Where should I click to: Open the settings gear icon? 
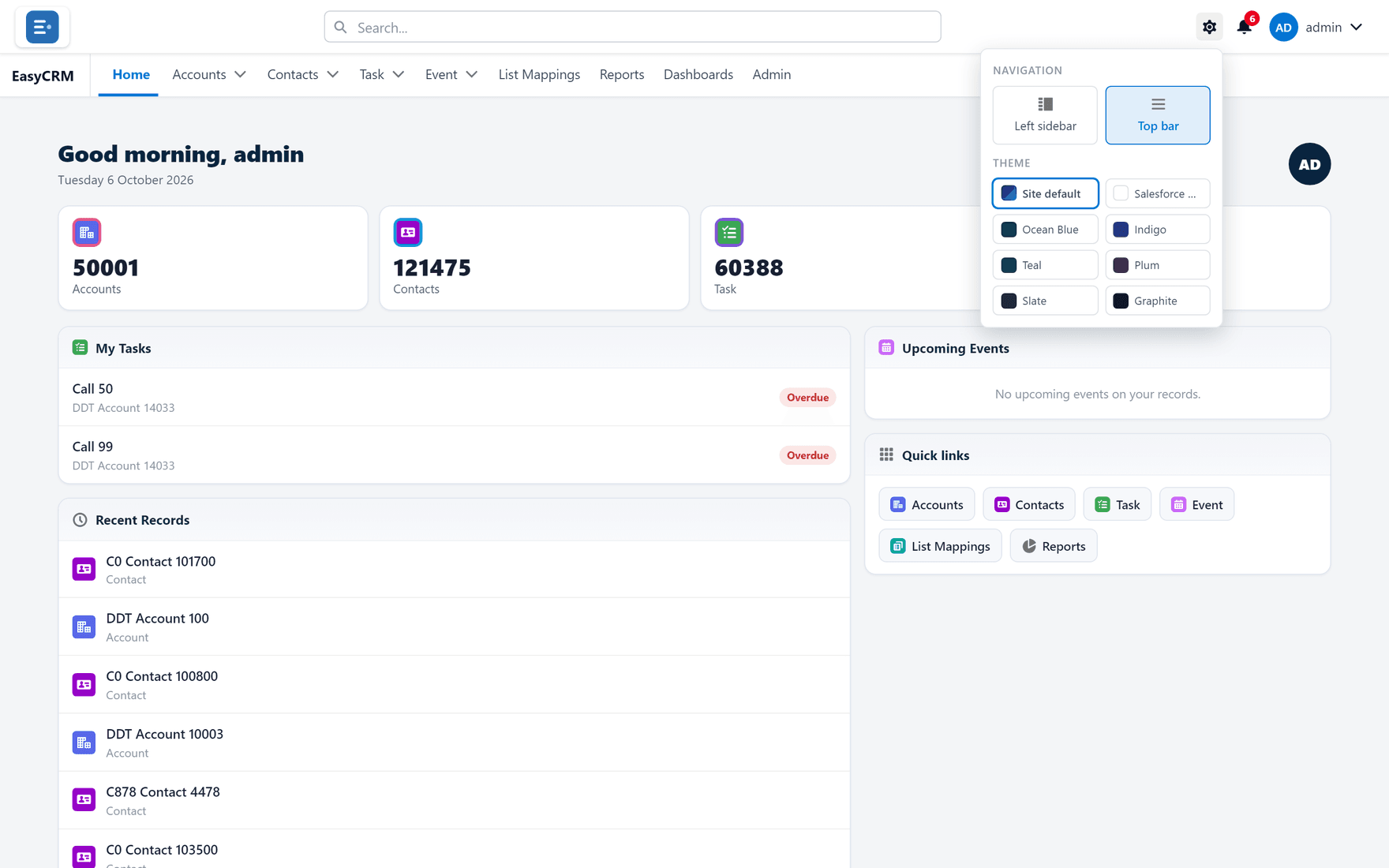pos(1209,27)
